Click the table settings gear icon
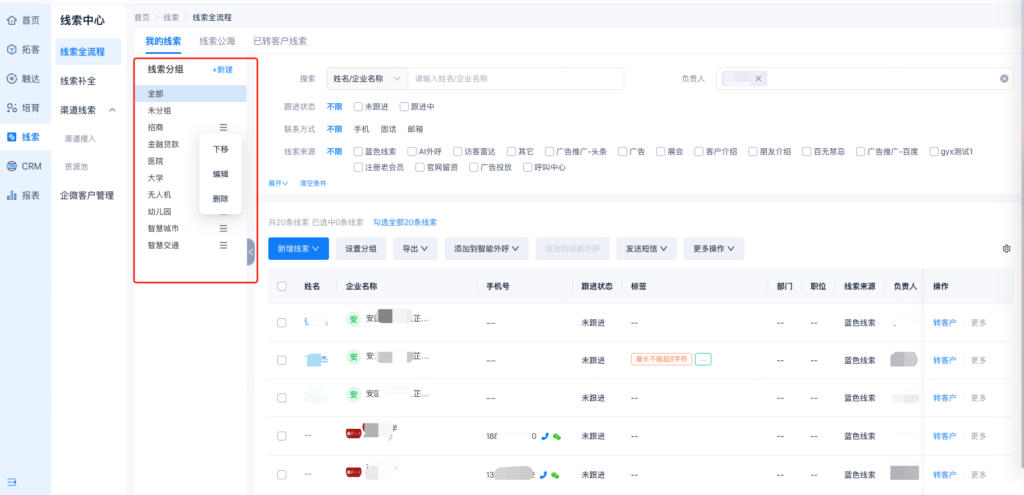Viewport: 1024px width, 495px height. 1006,248
